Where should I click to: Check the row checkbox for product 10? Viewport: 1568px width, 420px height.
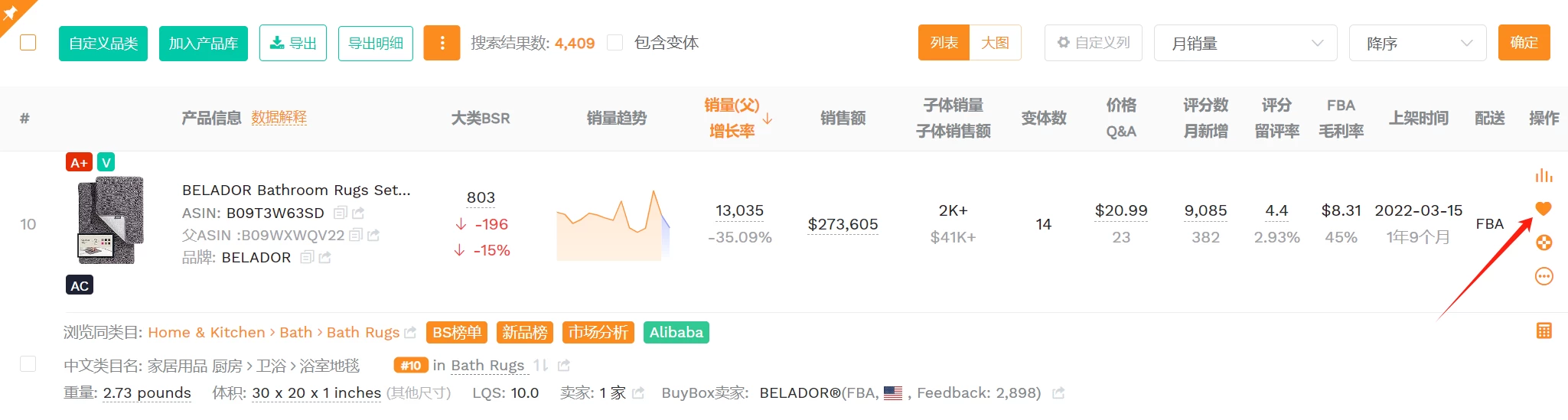(x=28, y=364)
